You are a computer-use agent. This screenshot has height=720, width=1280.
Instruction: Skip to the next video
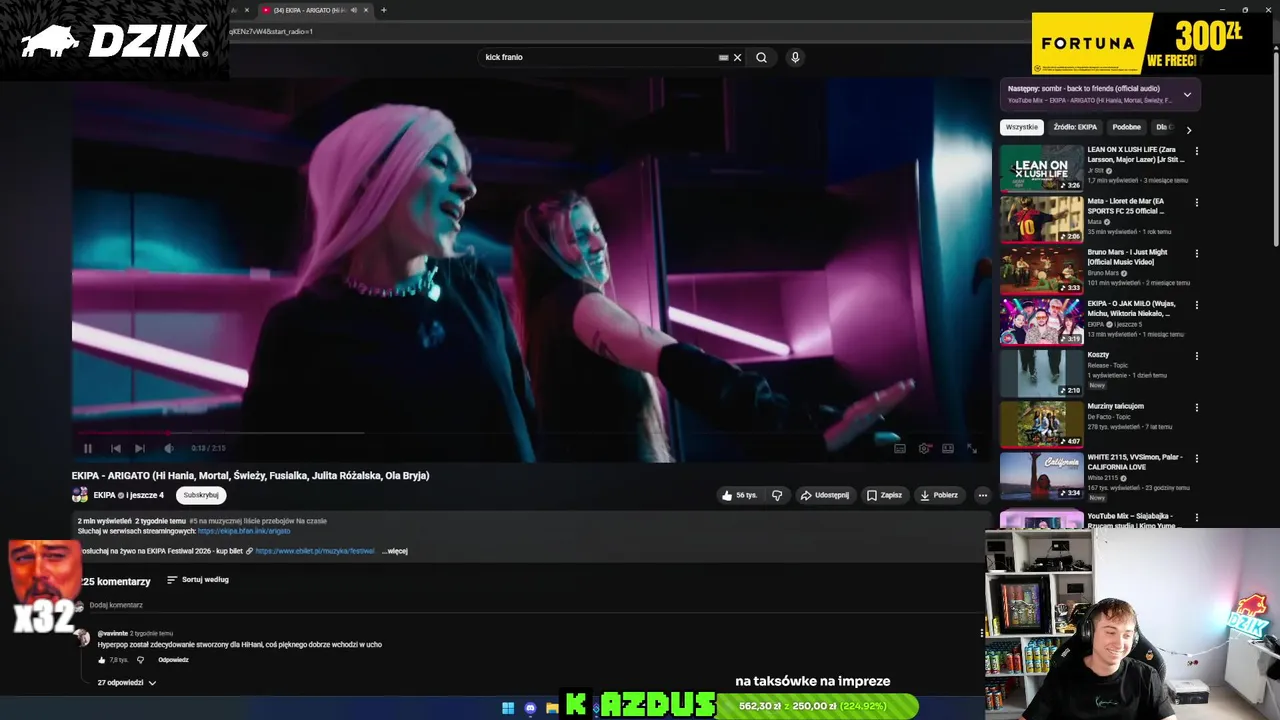pyautogui.click(x=140, y=449)
